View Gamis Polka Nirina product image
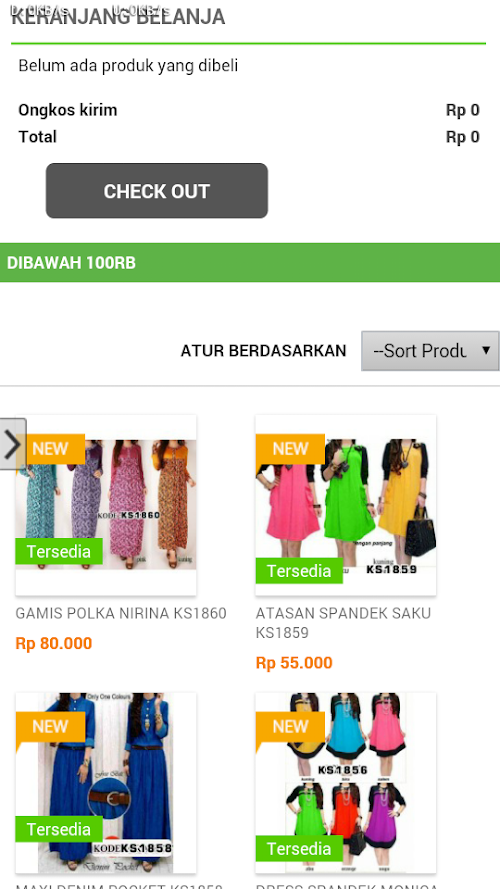Viewport: 500px width, 889px height. [x=106, y=505]
